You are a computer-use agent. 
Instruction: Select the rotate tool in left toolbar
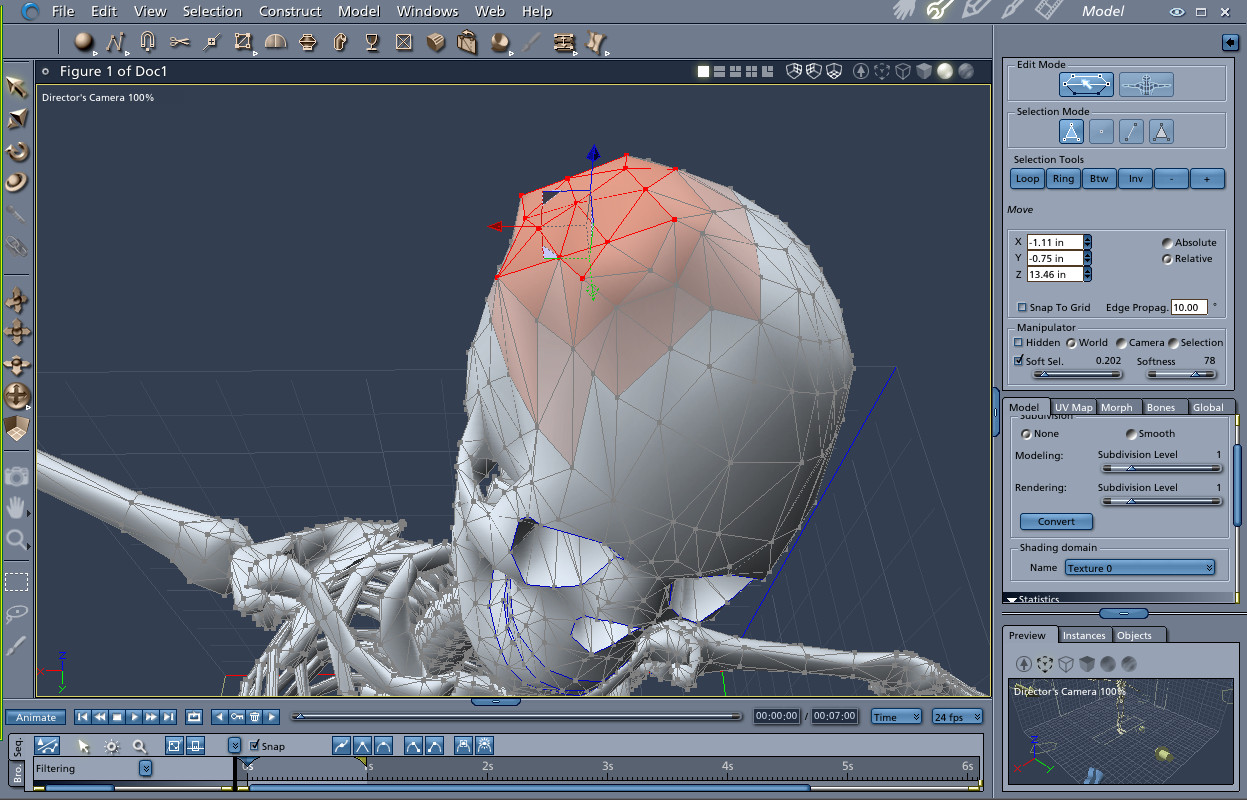(17, 151)
